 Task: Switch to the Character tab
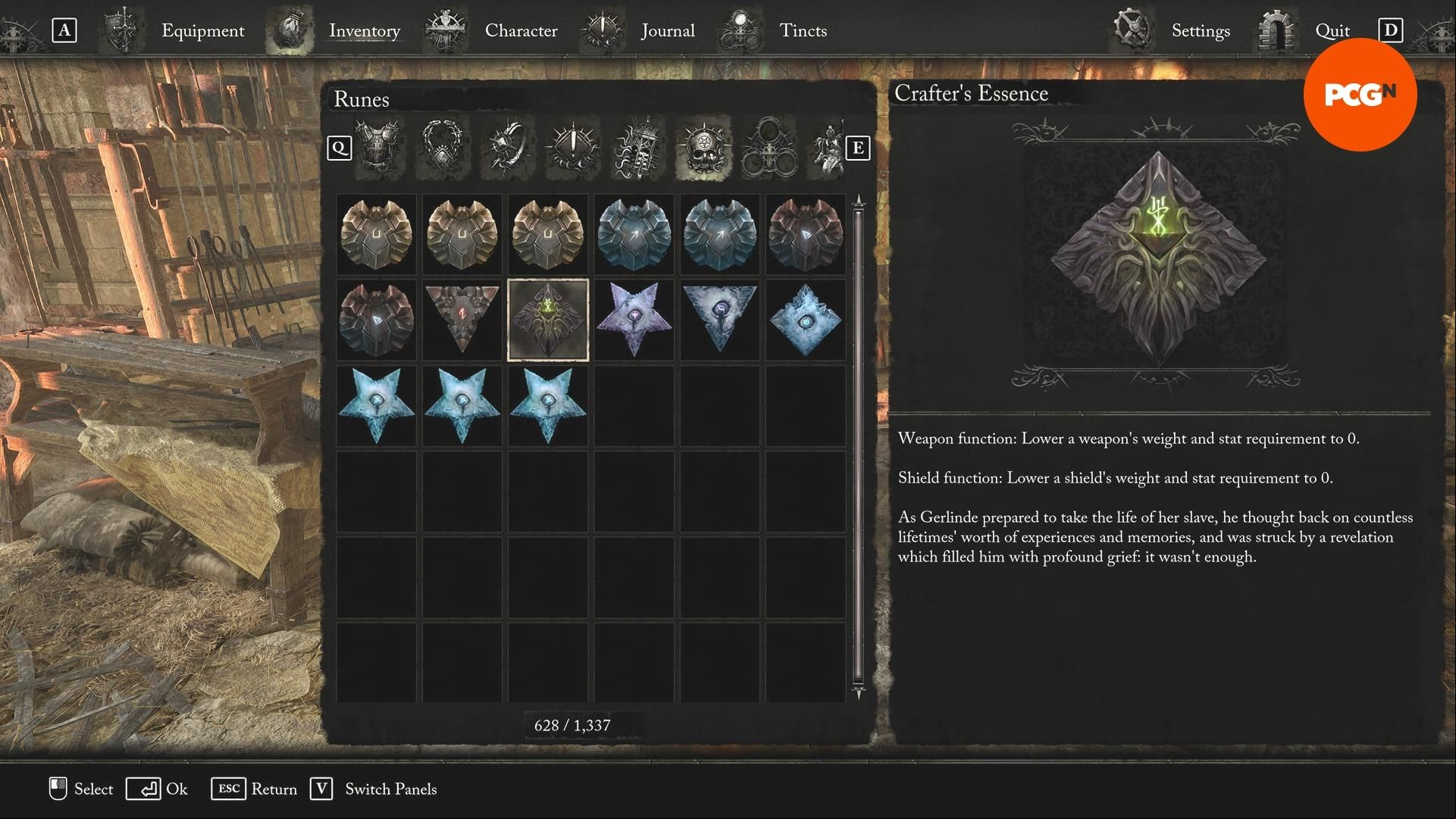(521, 31)
